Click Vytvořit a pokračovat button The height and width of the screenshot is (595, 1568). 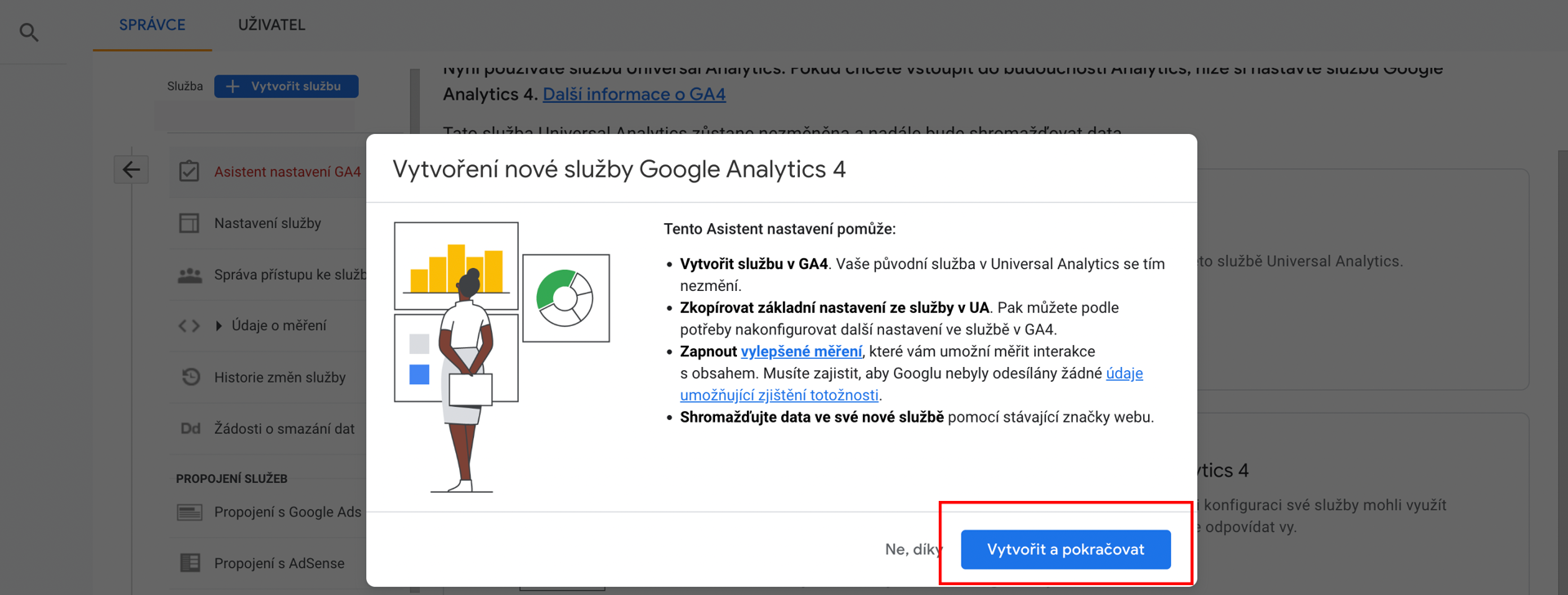tap(1065, 549)
